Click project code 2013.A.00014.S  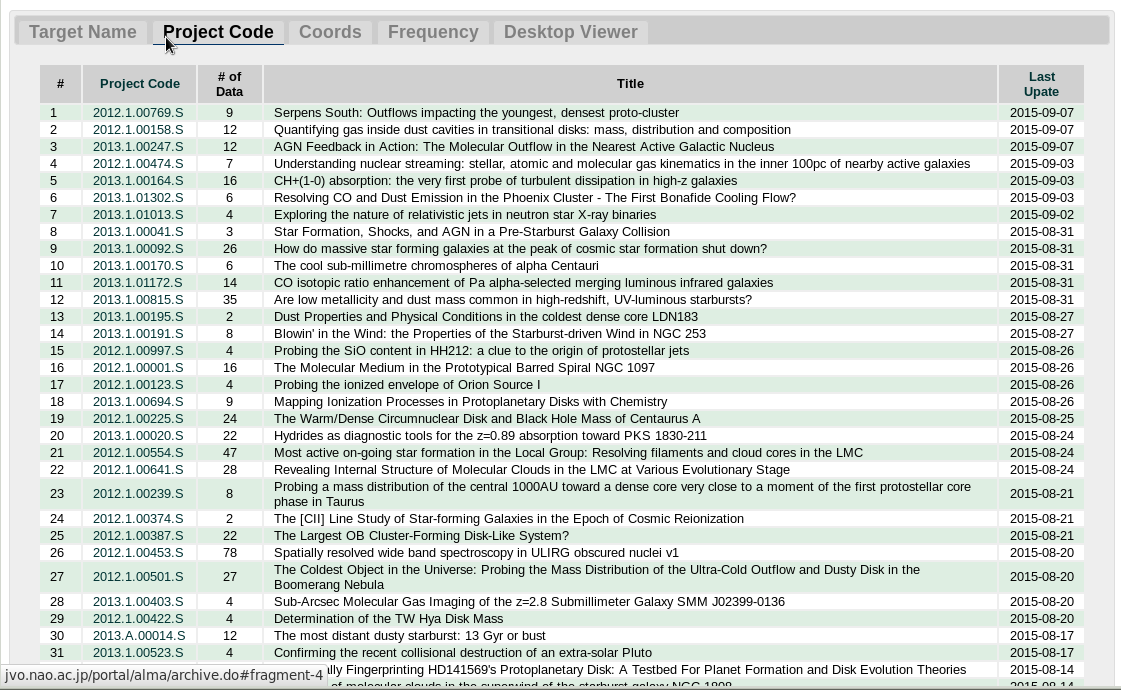(138, 636)
